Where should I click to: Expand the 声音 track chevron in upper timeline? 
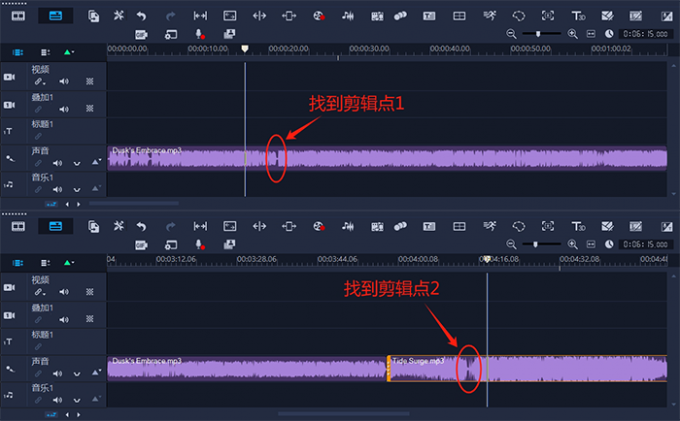pyautogui.click(x=77, y=163)
